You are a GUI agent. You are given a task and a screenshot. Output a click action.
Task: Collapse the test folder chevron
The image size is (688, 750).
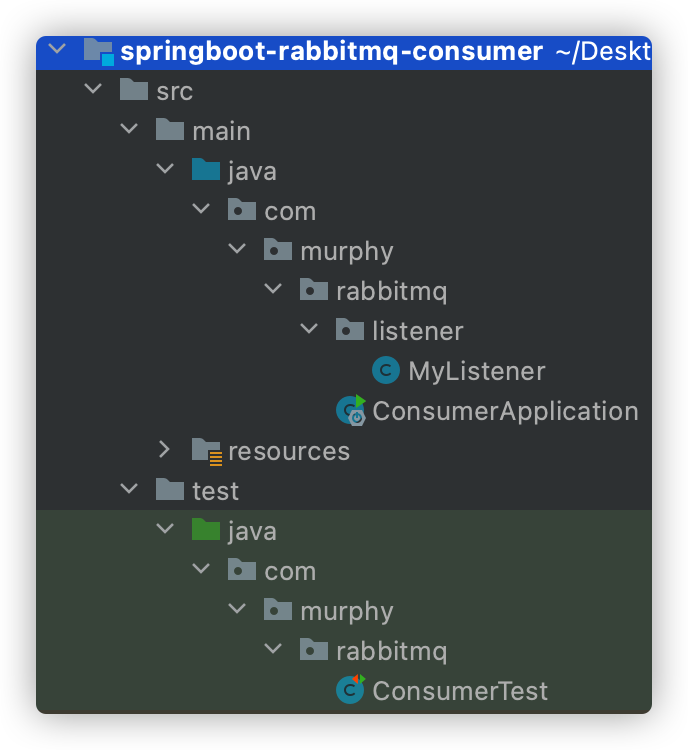(x=129, y=488)
